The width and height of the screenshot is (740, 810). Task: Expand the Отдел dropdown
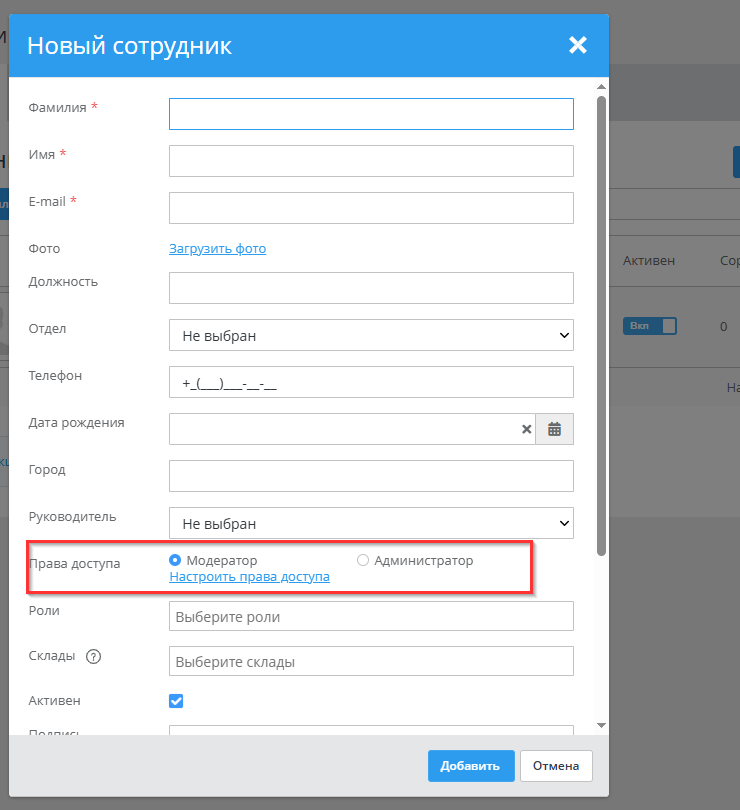coord(371,336)
